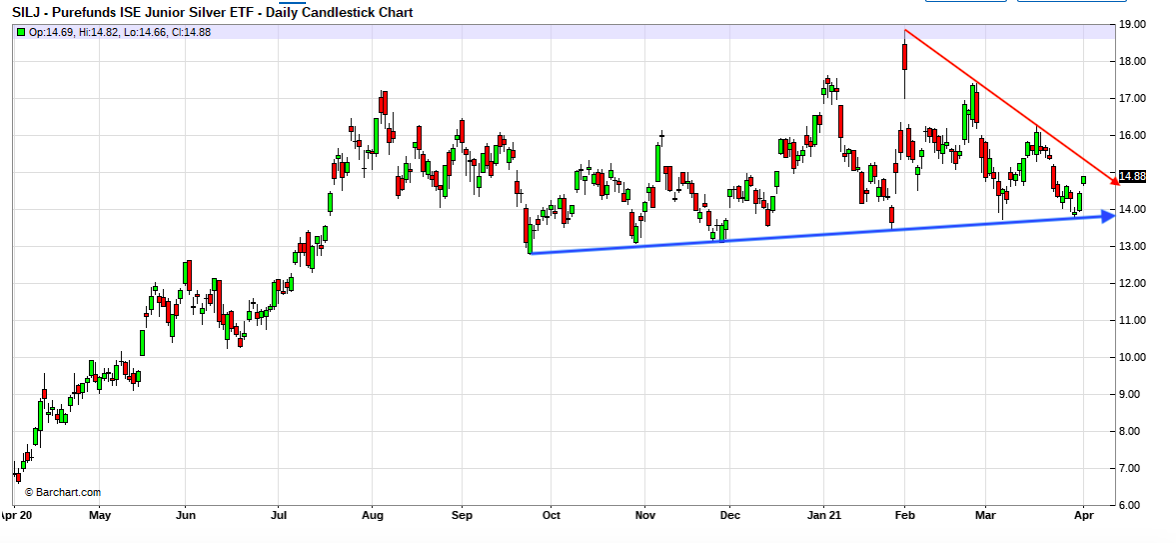
Task: Click the Sep date axis label
Action: tap(462, 515)
